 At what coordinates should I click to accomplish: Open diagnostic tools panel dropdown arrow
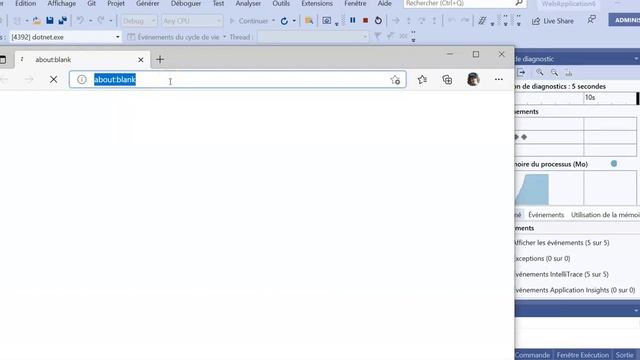[x=636, y=59]
